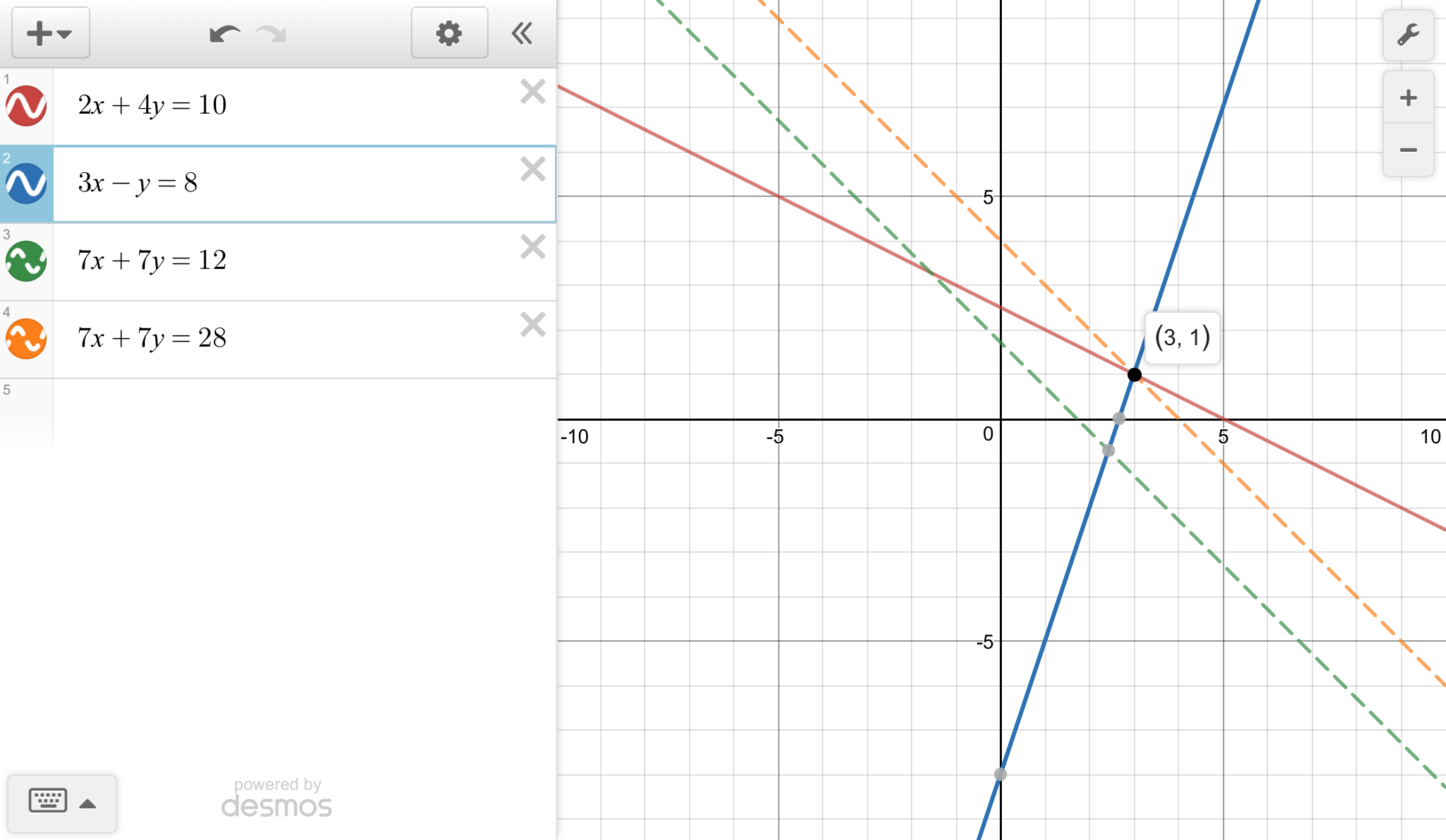Screen dimensions: 1446x840
Task: Toggle green dashed line 7x + 7y = 12
Action: click(26, 261)
